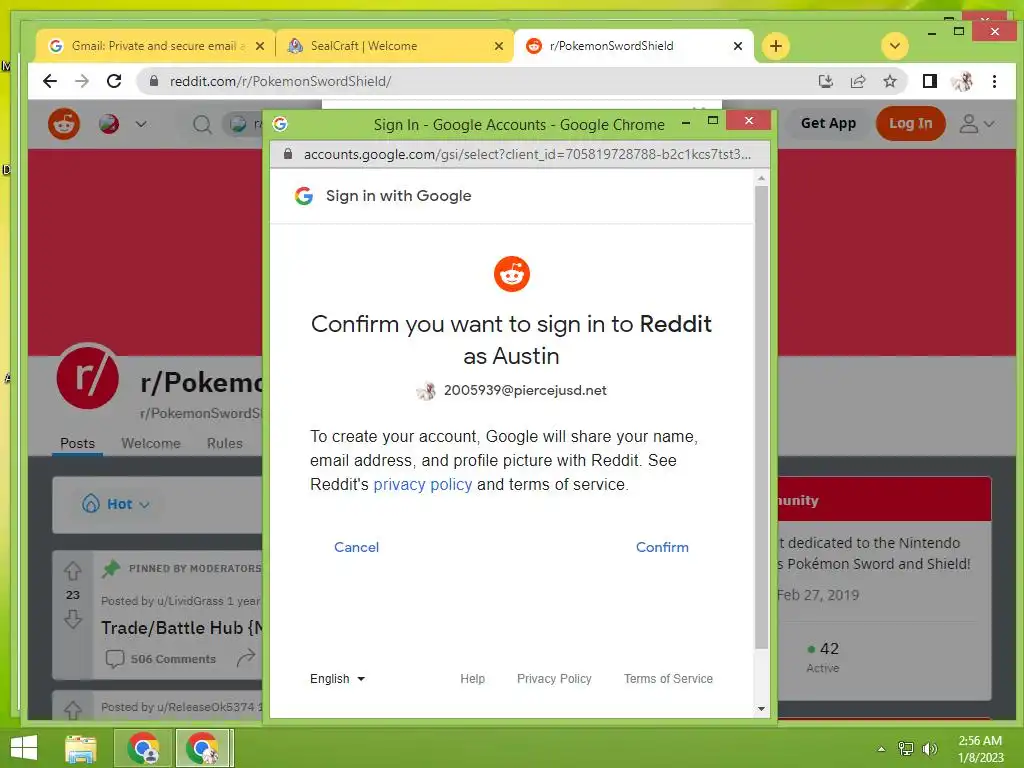Screen dimensions: 1024x768
Task: Bookmark this page with star icon
Action: 889,81
